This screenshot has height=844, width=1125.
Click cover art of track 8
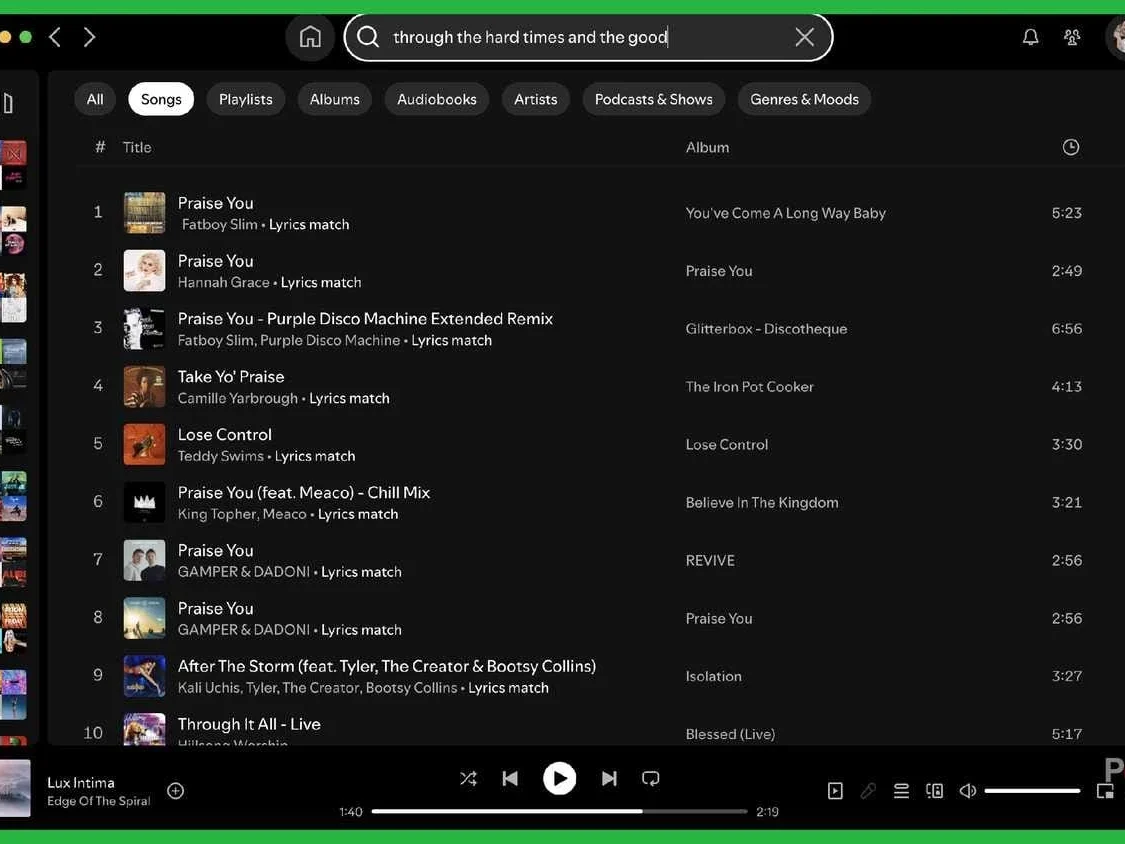(x=144, y=618)
